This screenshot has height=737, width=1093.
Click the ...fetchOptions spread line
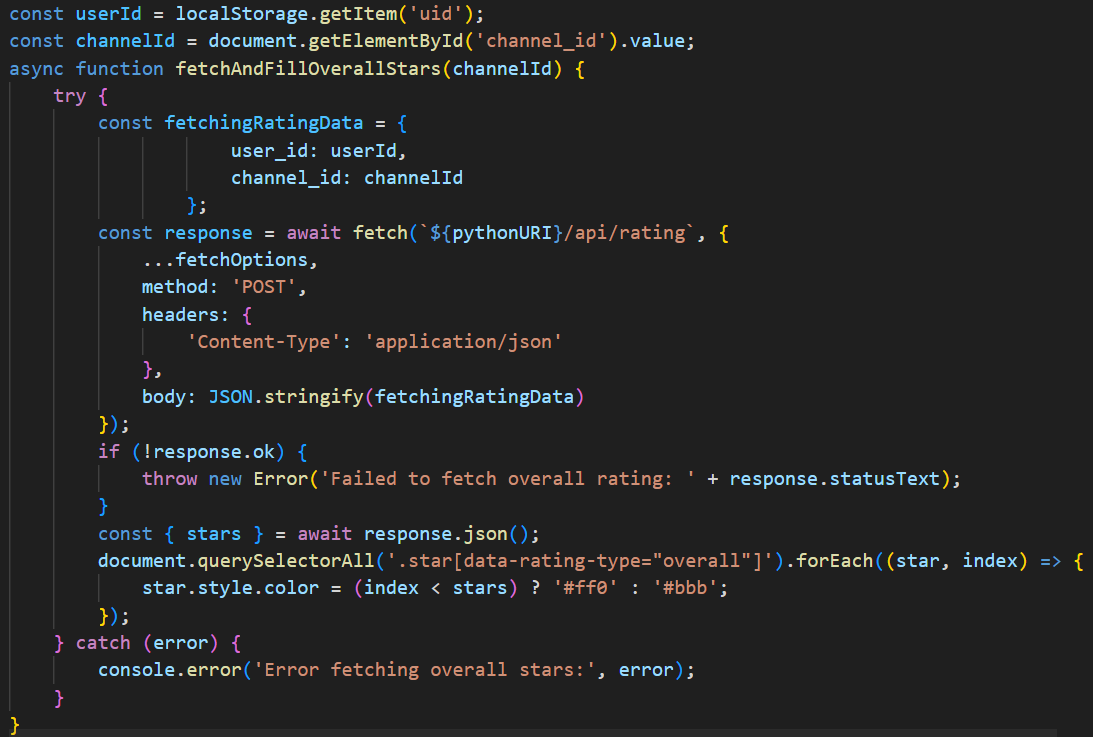pos(230,259)
